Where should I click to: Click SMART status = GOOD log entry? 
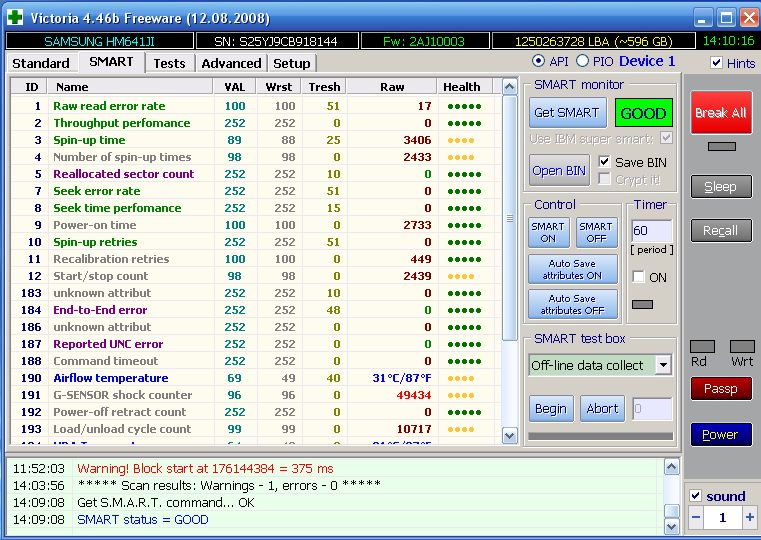pos(143,520)
